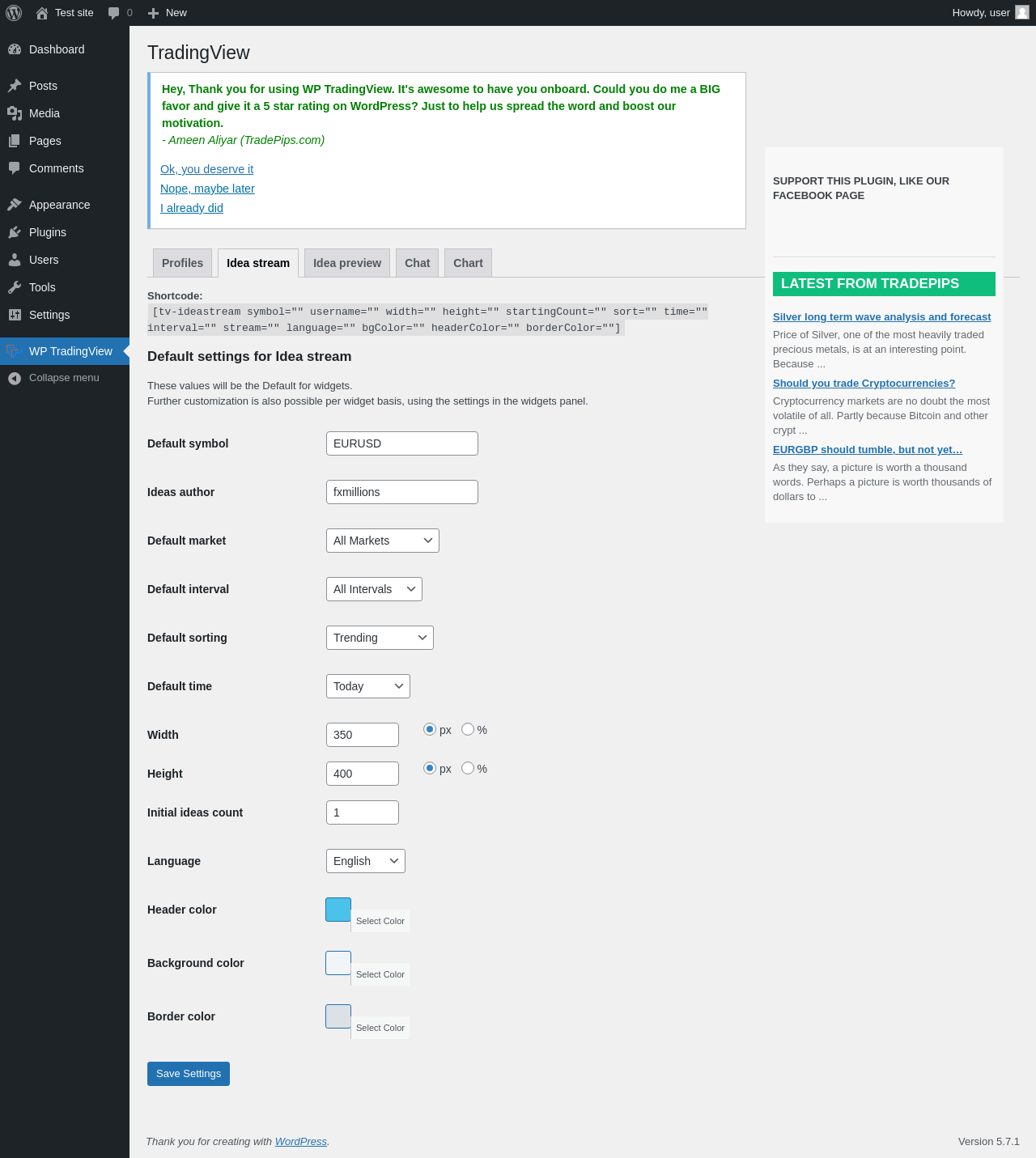The image size is (1036, 1158).
Task: Open the Plugins menu label
Action: click(48, 232)
